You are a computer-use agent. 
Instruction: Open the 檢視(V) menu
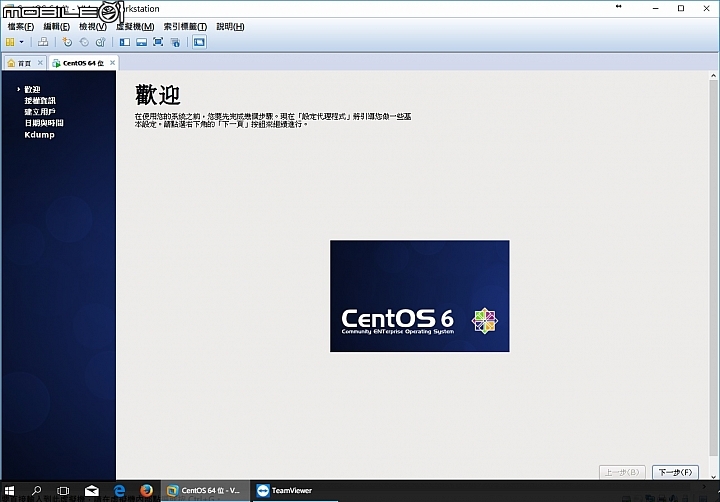pyautogui.click(x=93, y=27)
